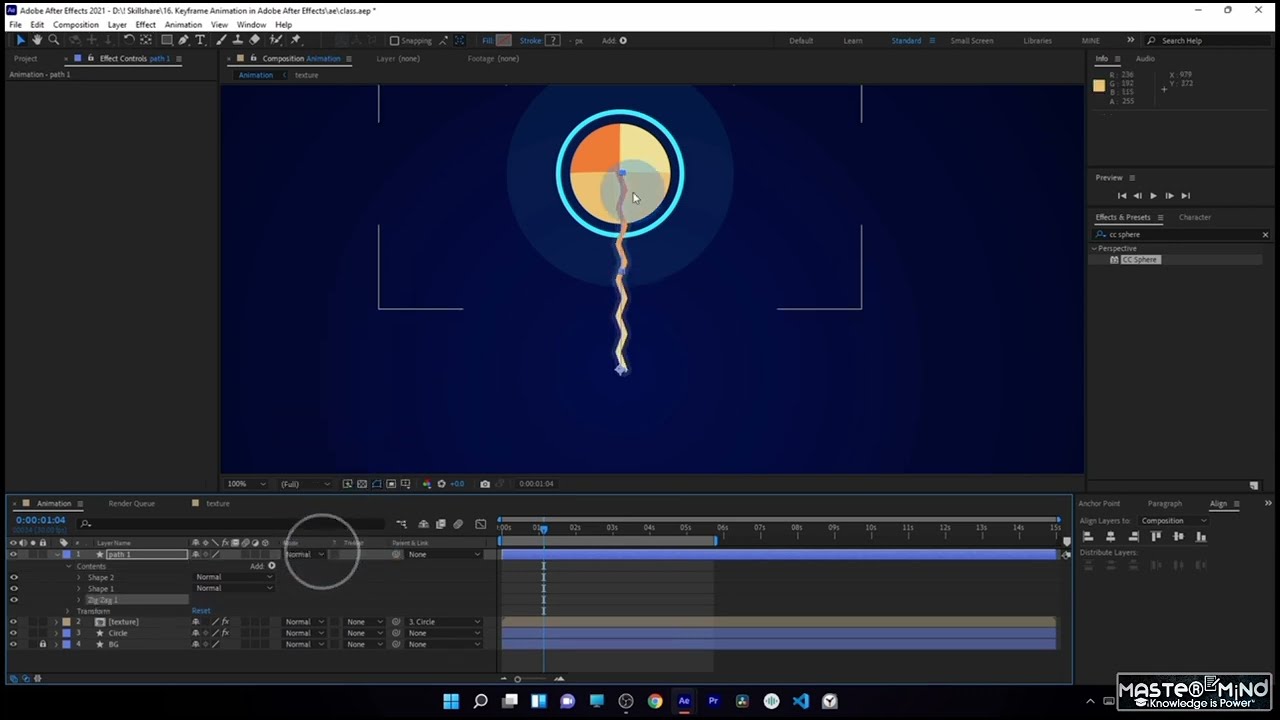Select the Eraser tool
The width and height of the screenshot is (1280, 720).
point(254,40)
